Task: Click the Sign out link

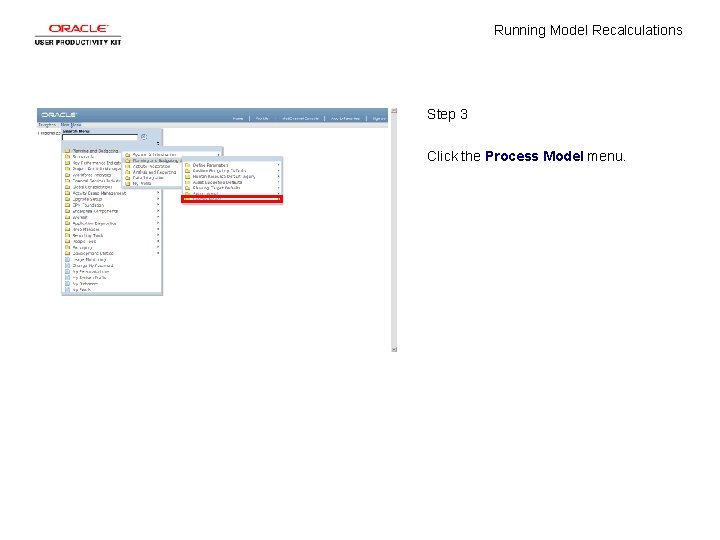Action: point(379,118)
